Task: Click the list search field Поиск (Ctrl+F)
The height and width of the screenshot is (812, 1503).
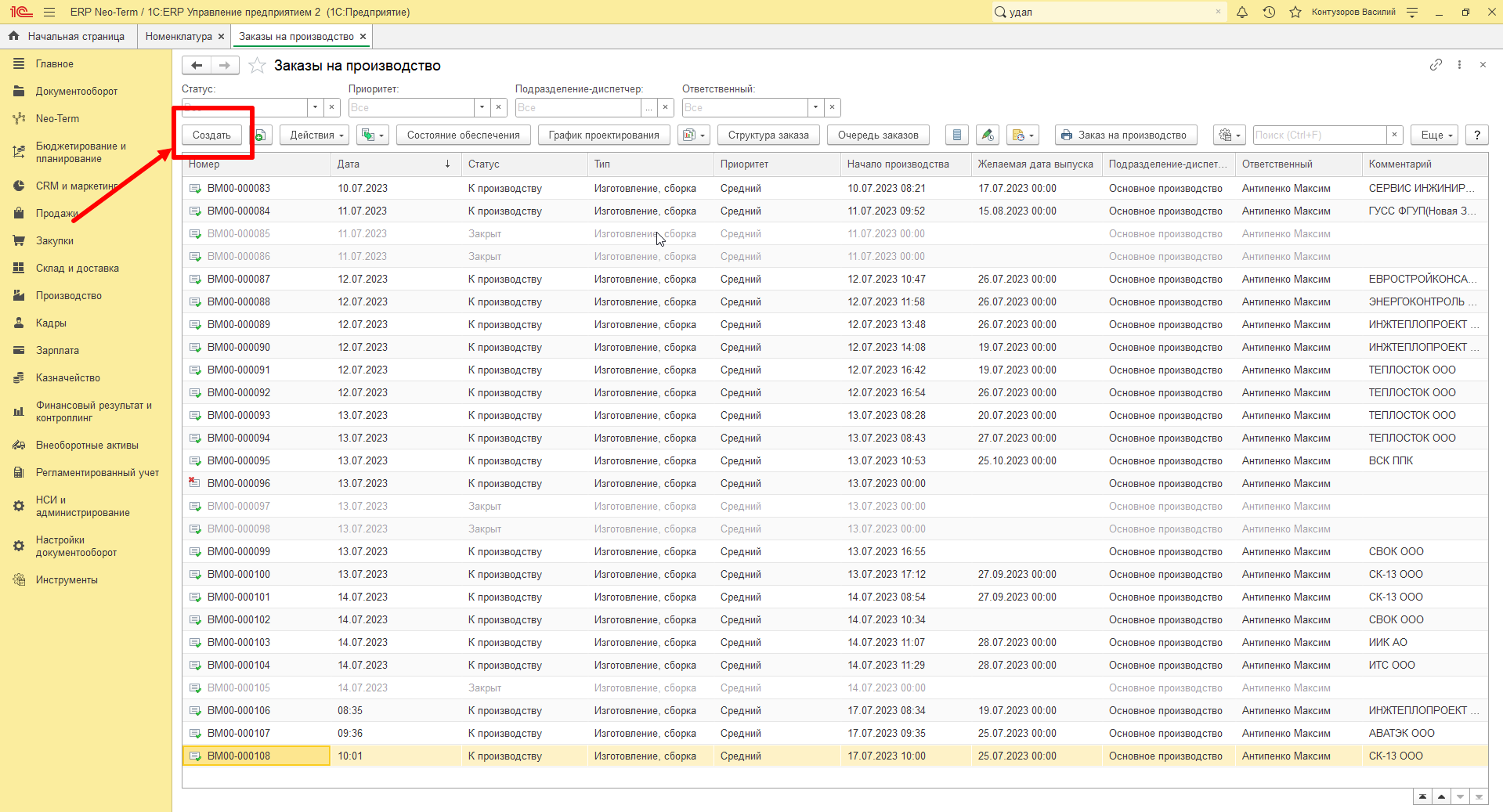Action: pyautogui.click(x=1320, y=135)
